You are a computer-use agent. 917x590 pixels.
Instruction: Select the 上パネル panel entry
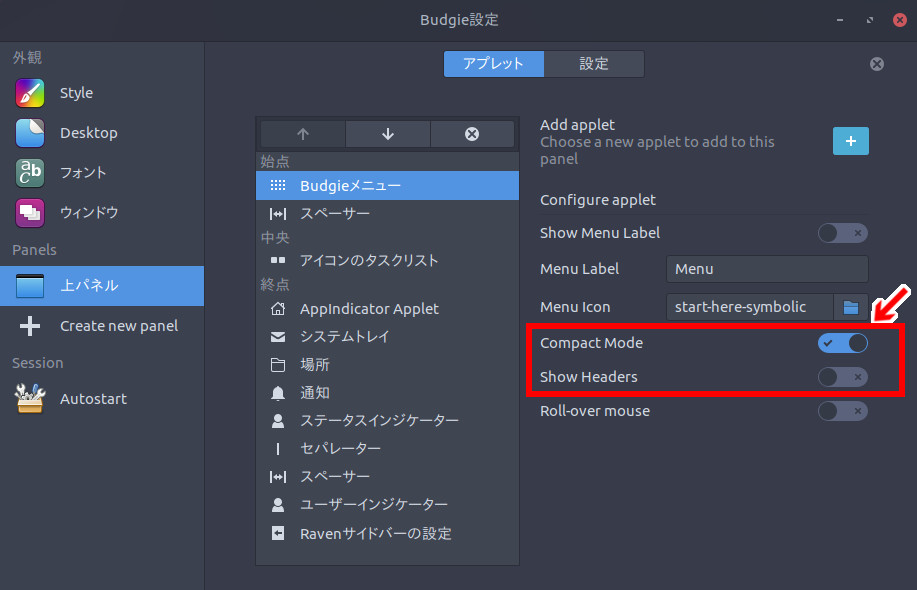pos(102,286)
